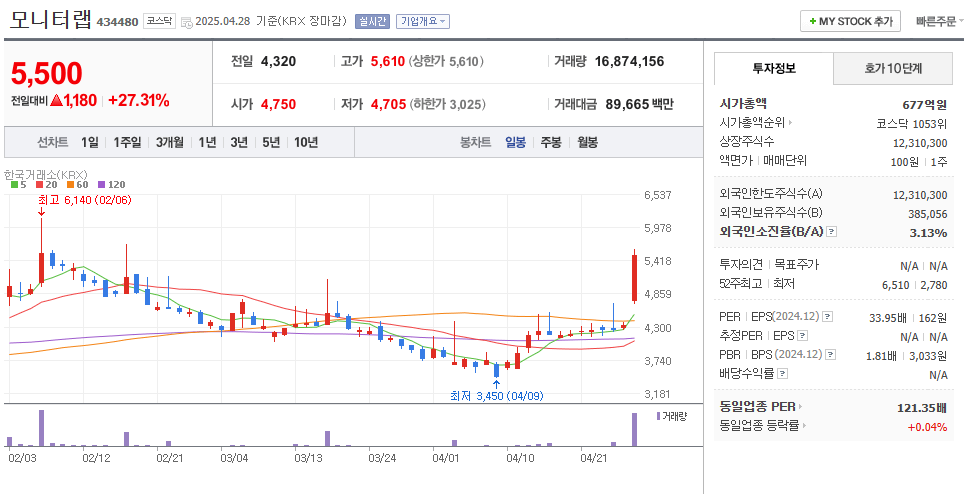Open the 시가총액순위 link
The height and width of the screenshot is (494, 968).
(x=752, y=123)
